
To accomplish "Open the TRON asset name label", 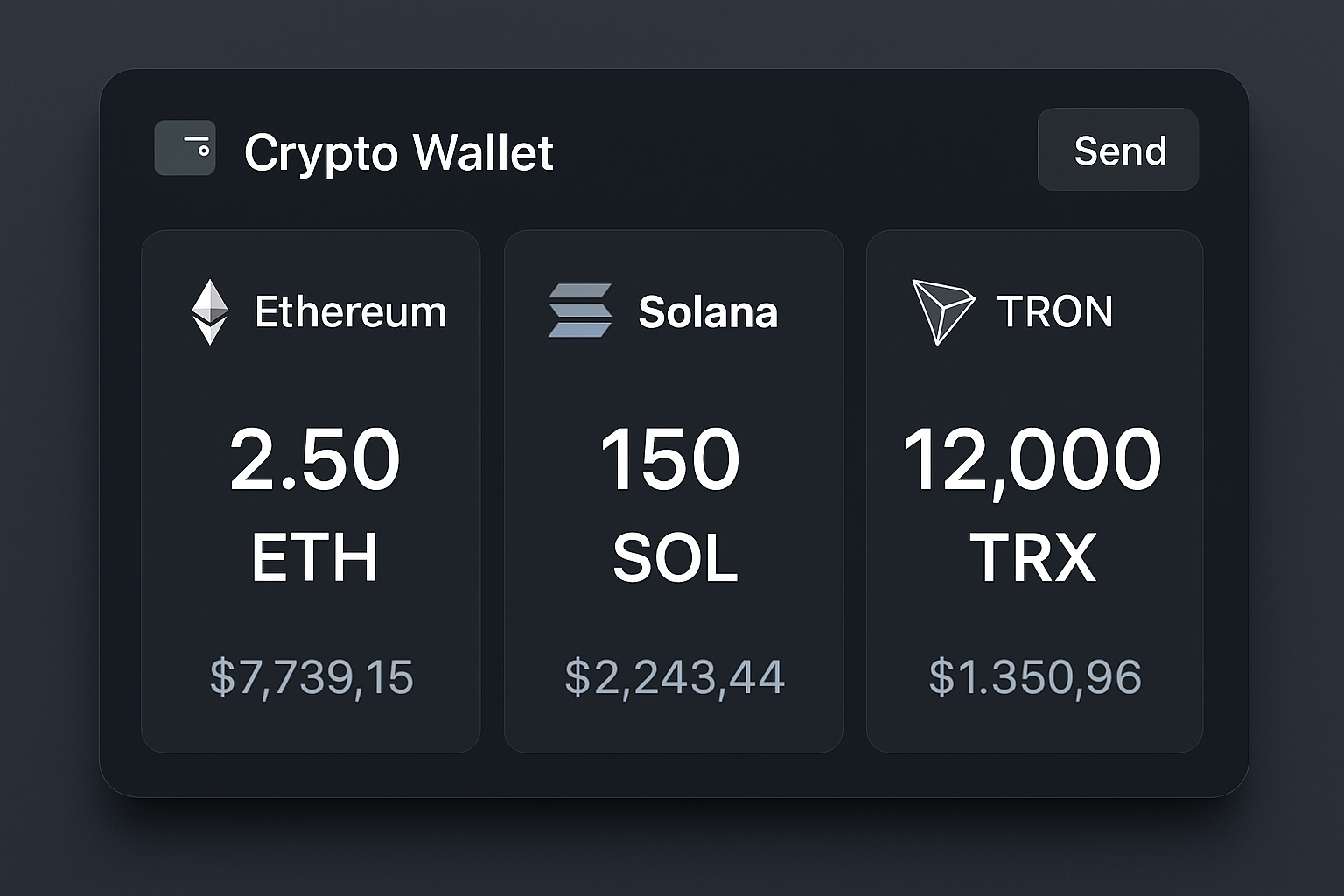I will point(1054,311).
